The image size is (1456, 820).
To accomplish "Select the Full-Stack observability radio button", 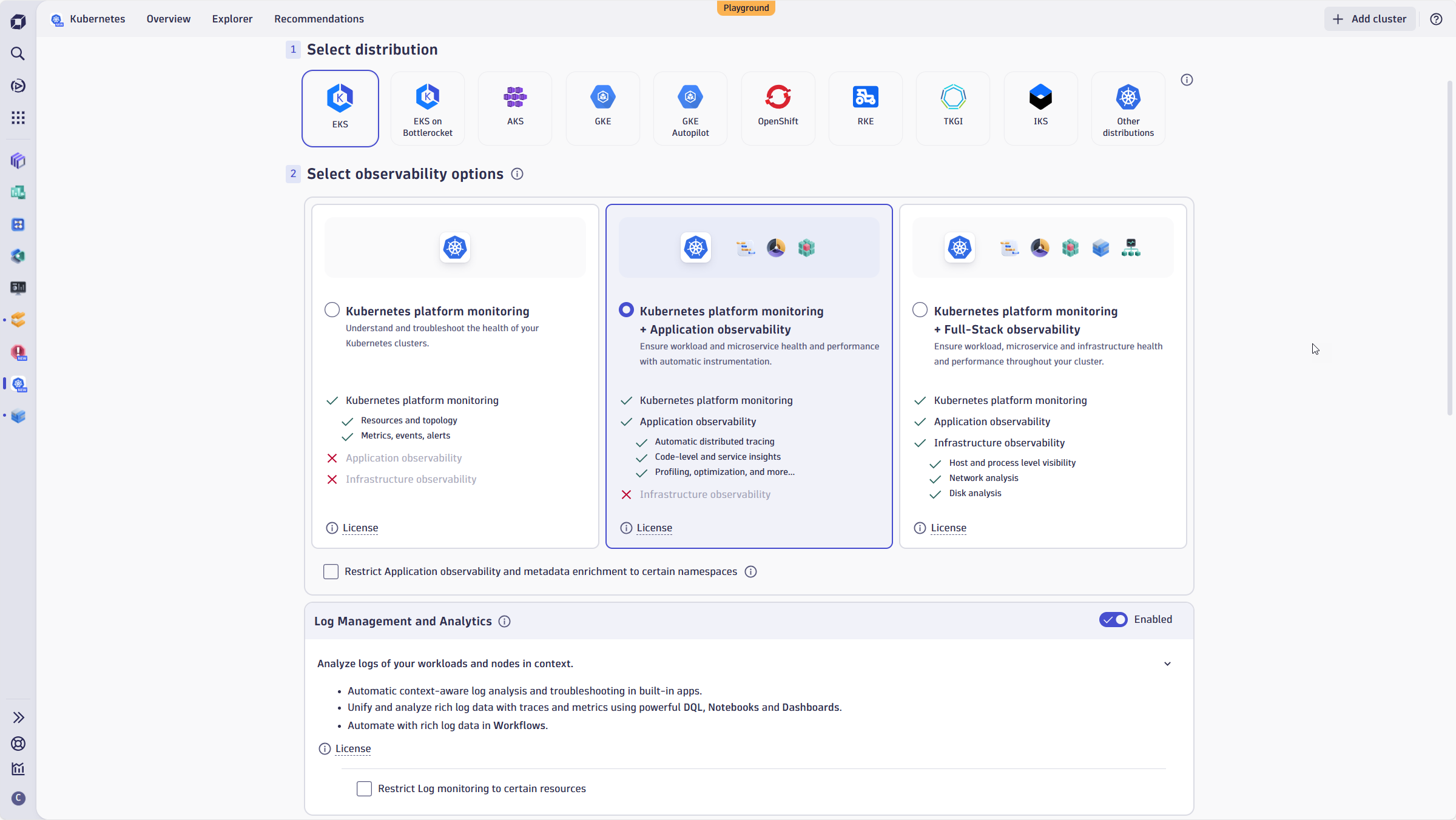I will (920, 309).
